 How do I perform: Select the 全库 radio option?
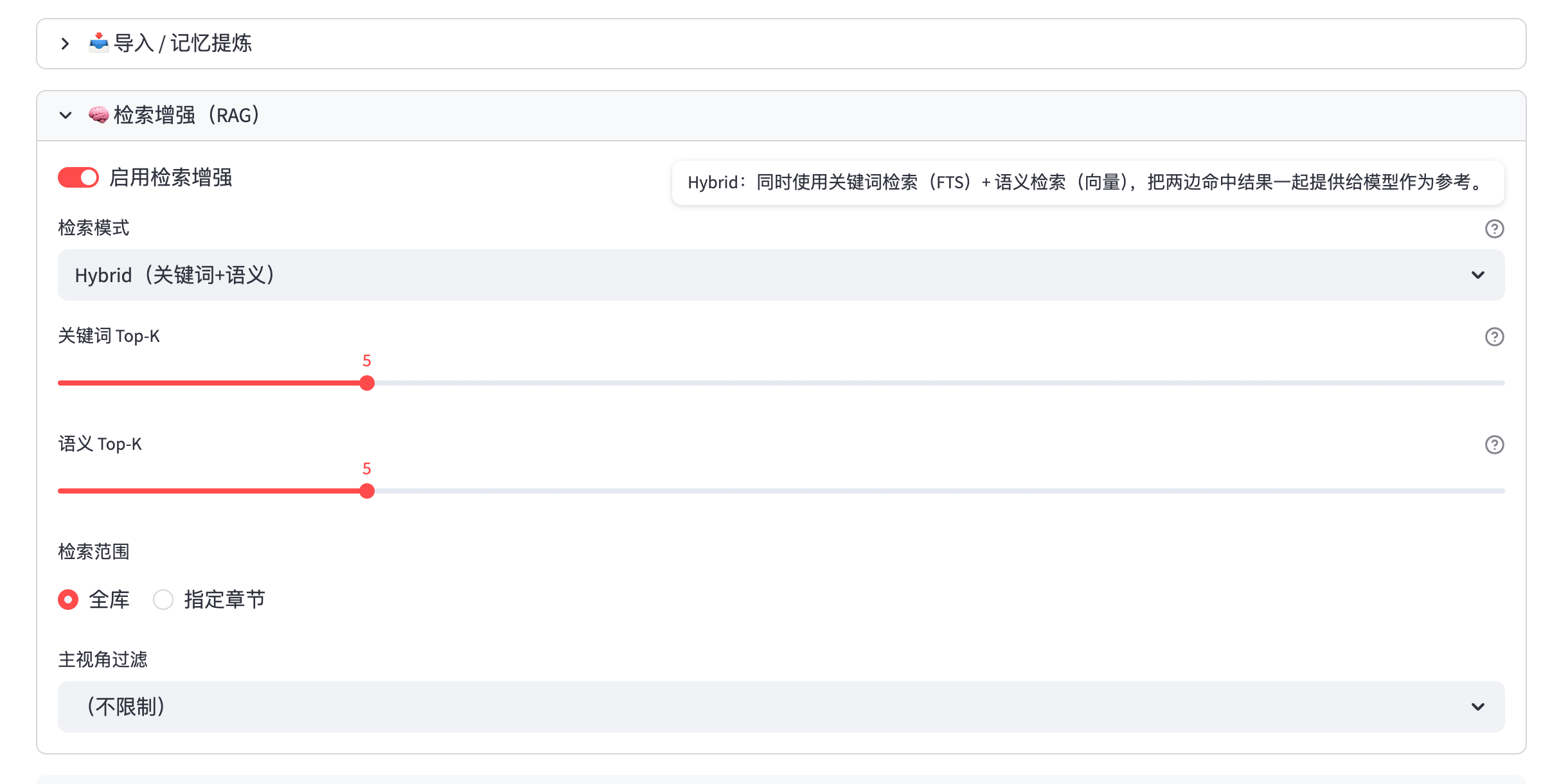pos(68,600)
